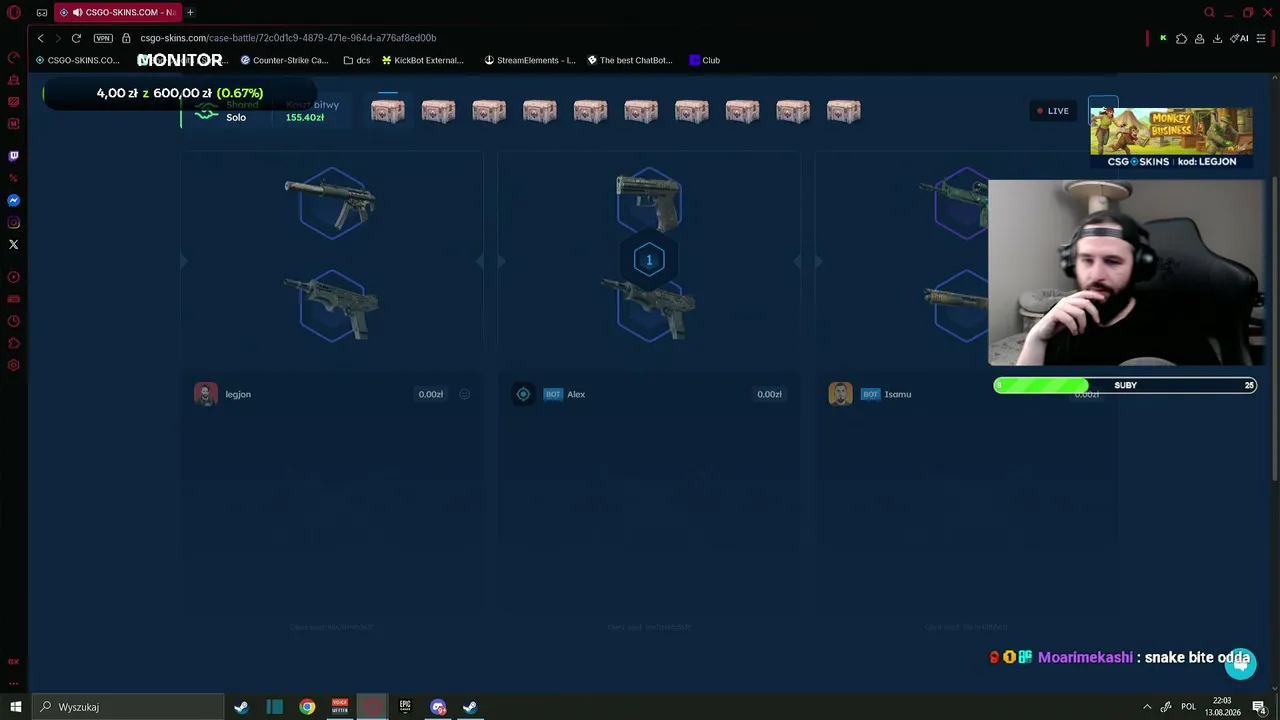The width and height of the screenshot is (1280, 720).
Task: Open a new browser tab
Action: click(x=190, y=13)
